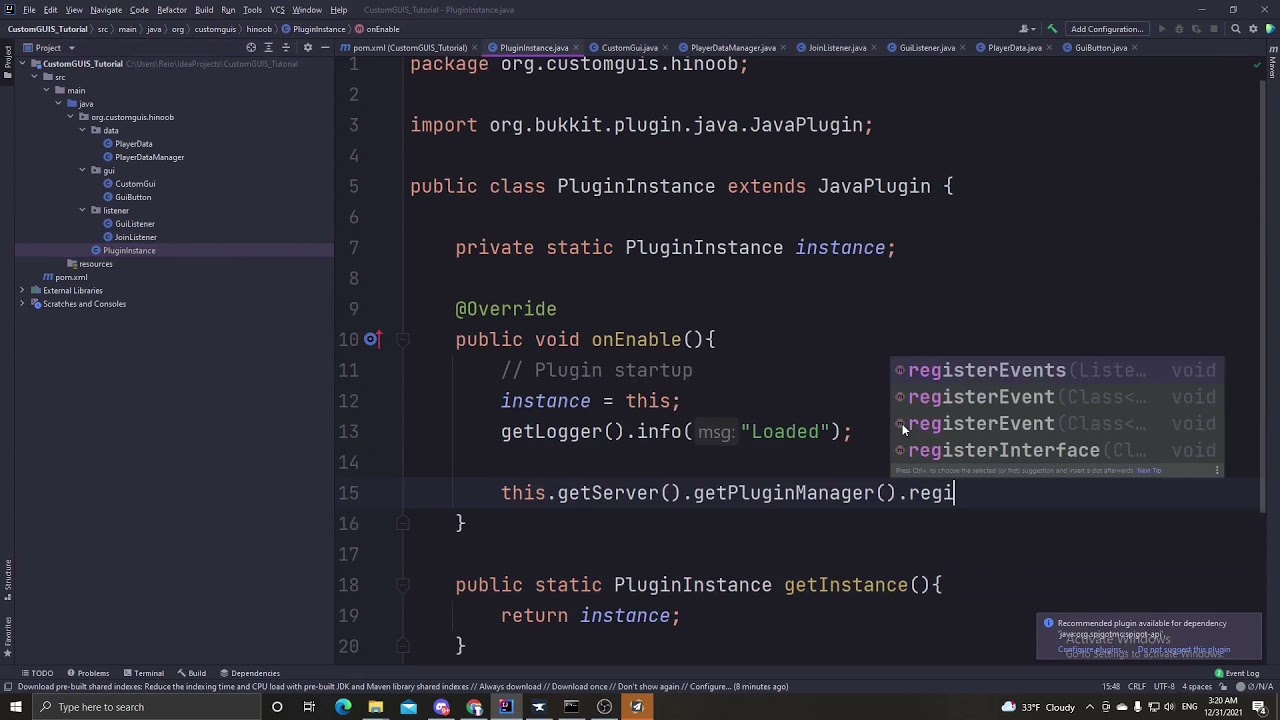Collapse the data package arrow
Screen dimensions: 1280x720
pos(82,130)
